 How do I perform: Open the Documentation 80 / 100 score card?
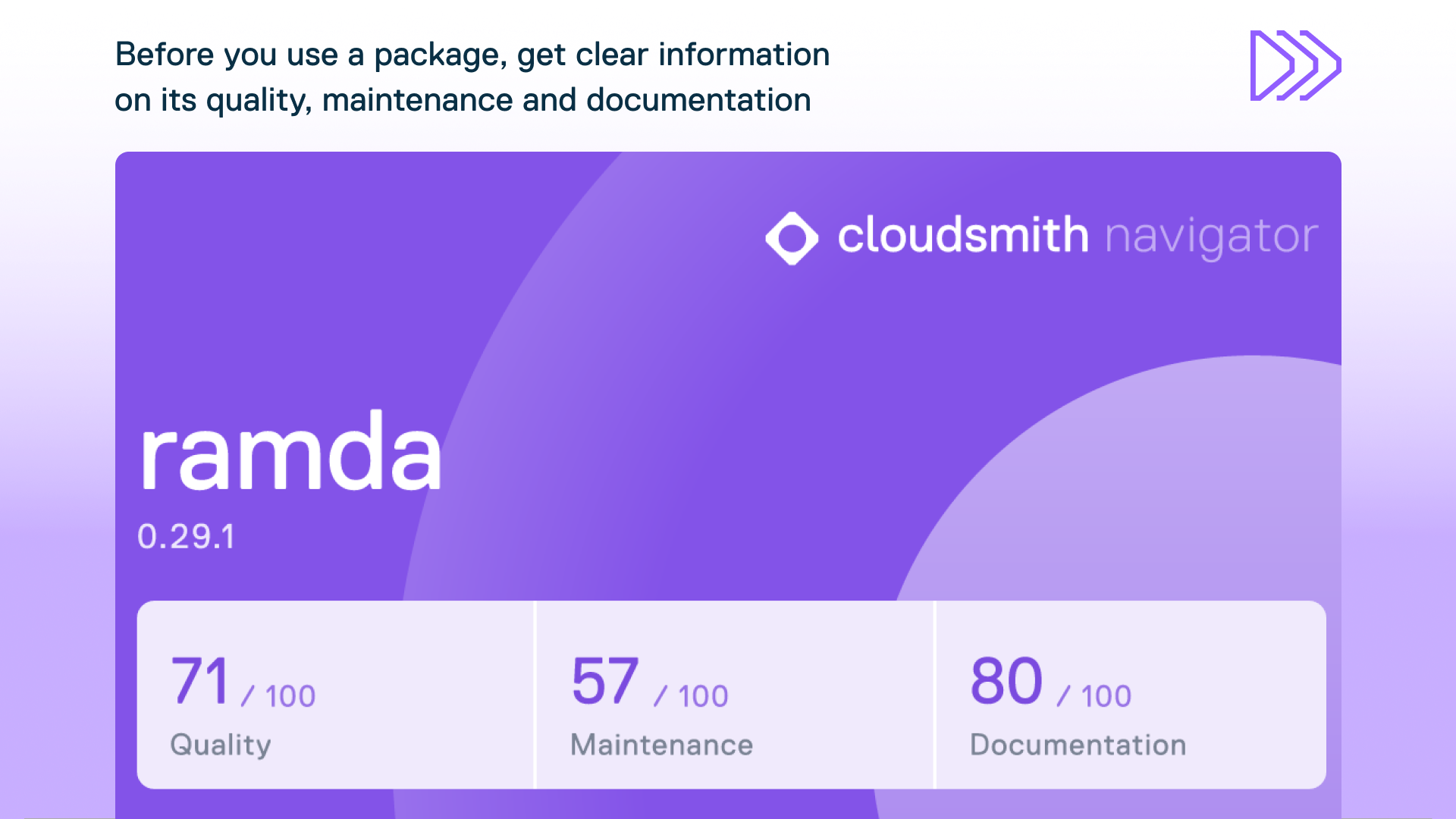click(x=1131, y=695)
